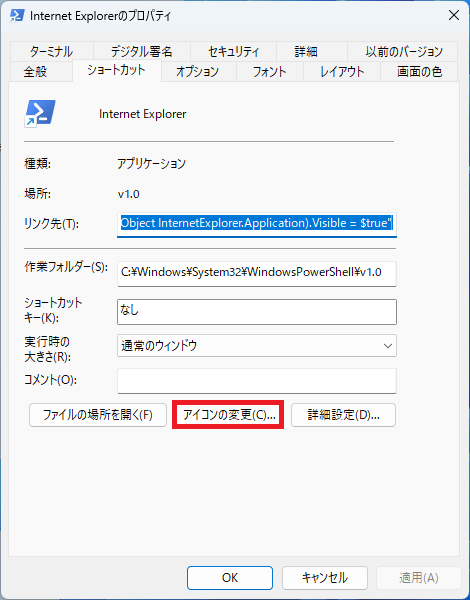Open the ターミナル tab
Image resolution: width=470 pixels, height=600 pixels.
point(52,51)
